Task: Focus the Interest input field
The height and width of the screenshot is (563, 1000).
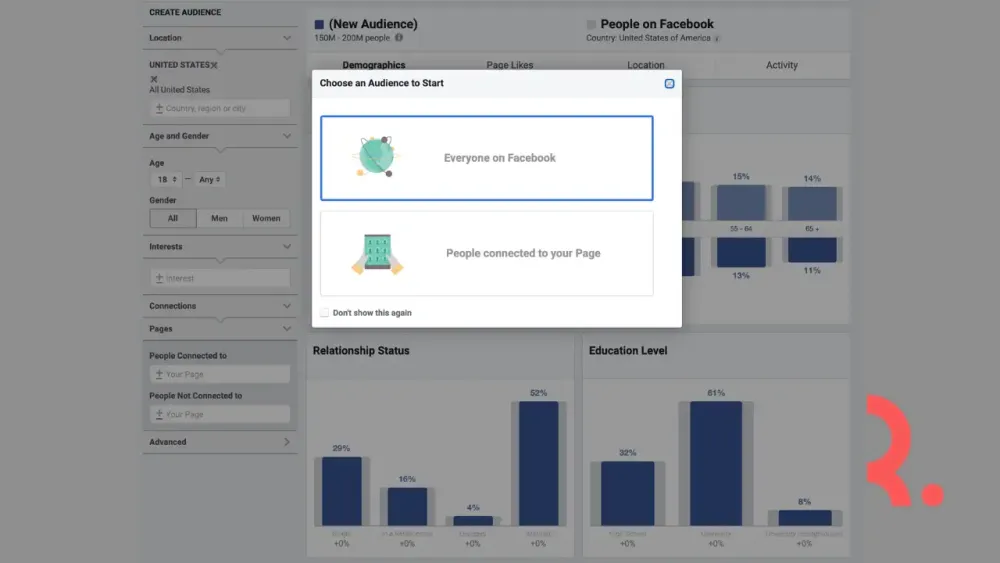Action: pos(220,278)
